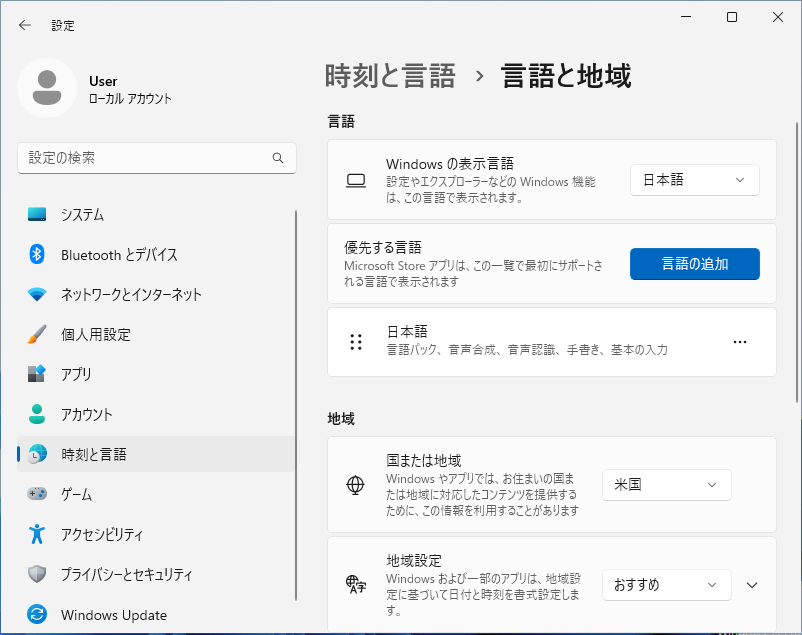Click the laptop icon beside Windows の表示言語

[356, 181]
